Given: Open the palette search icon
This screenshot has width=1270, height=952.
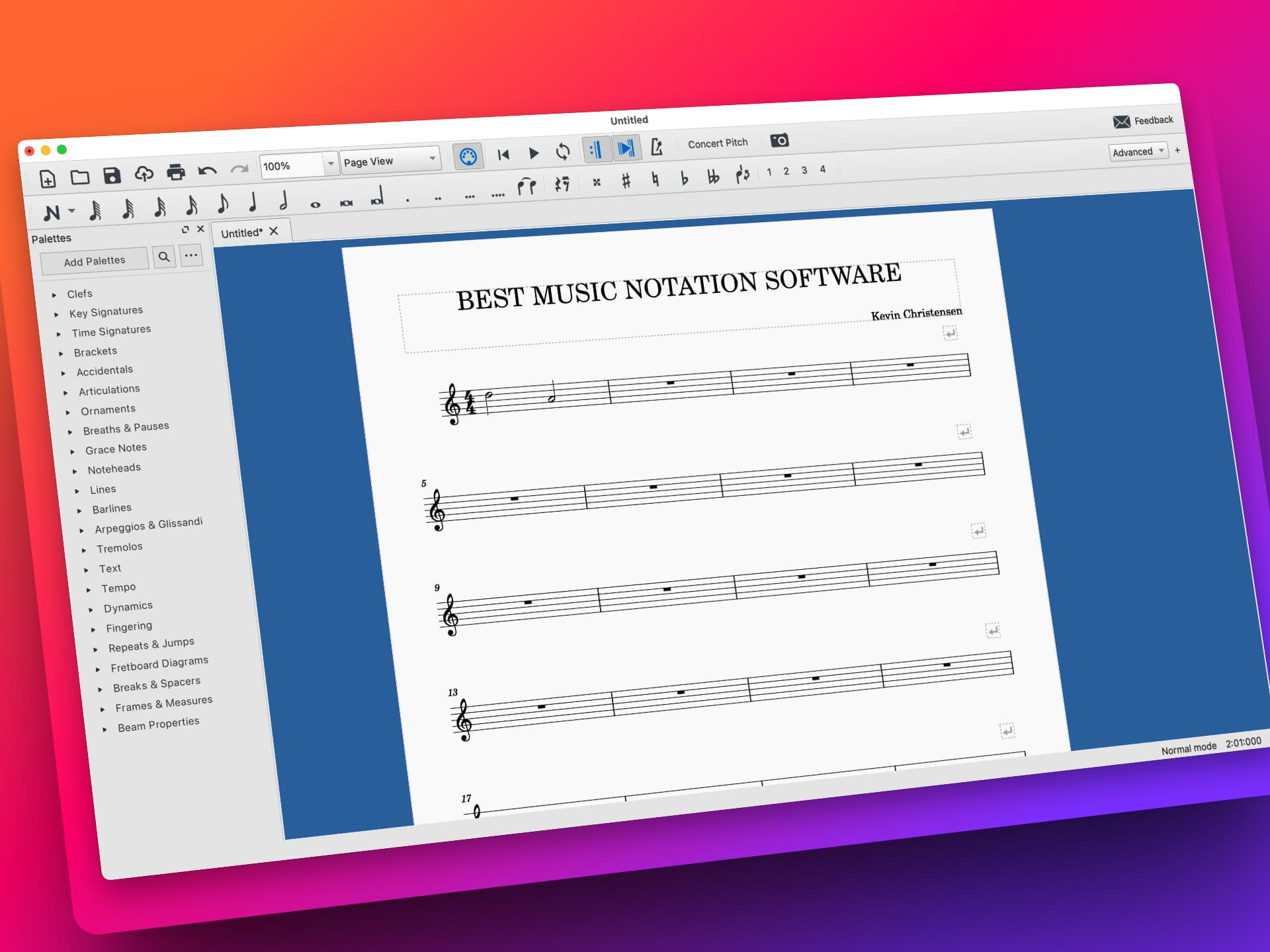Looking at the screenshot, I should click(x=164, y=257).
